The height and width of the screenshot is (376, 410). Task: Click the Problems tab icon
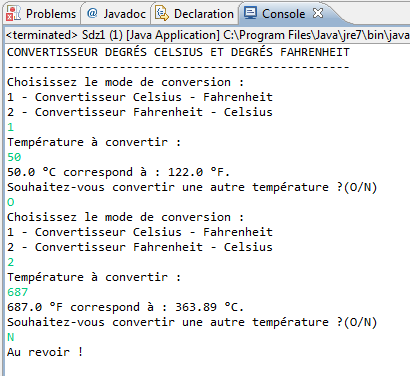click(14, 14)
